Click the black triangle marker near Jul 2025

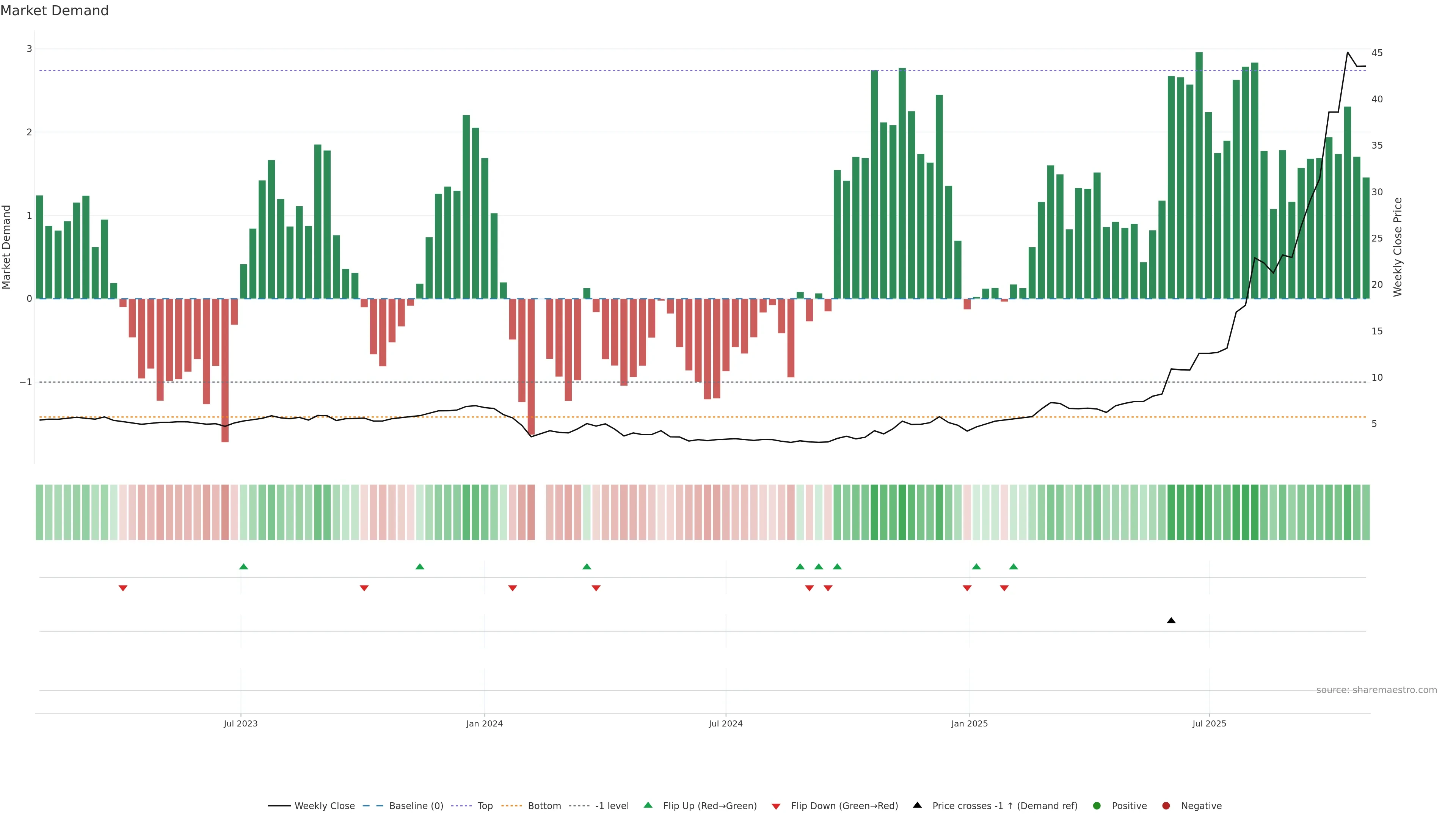pos(1171,621)
